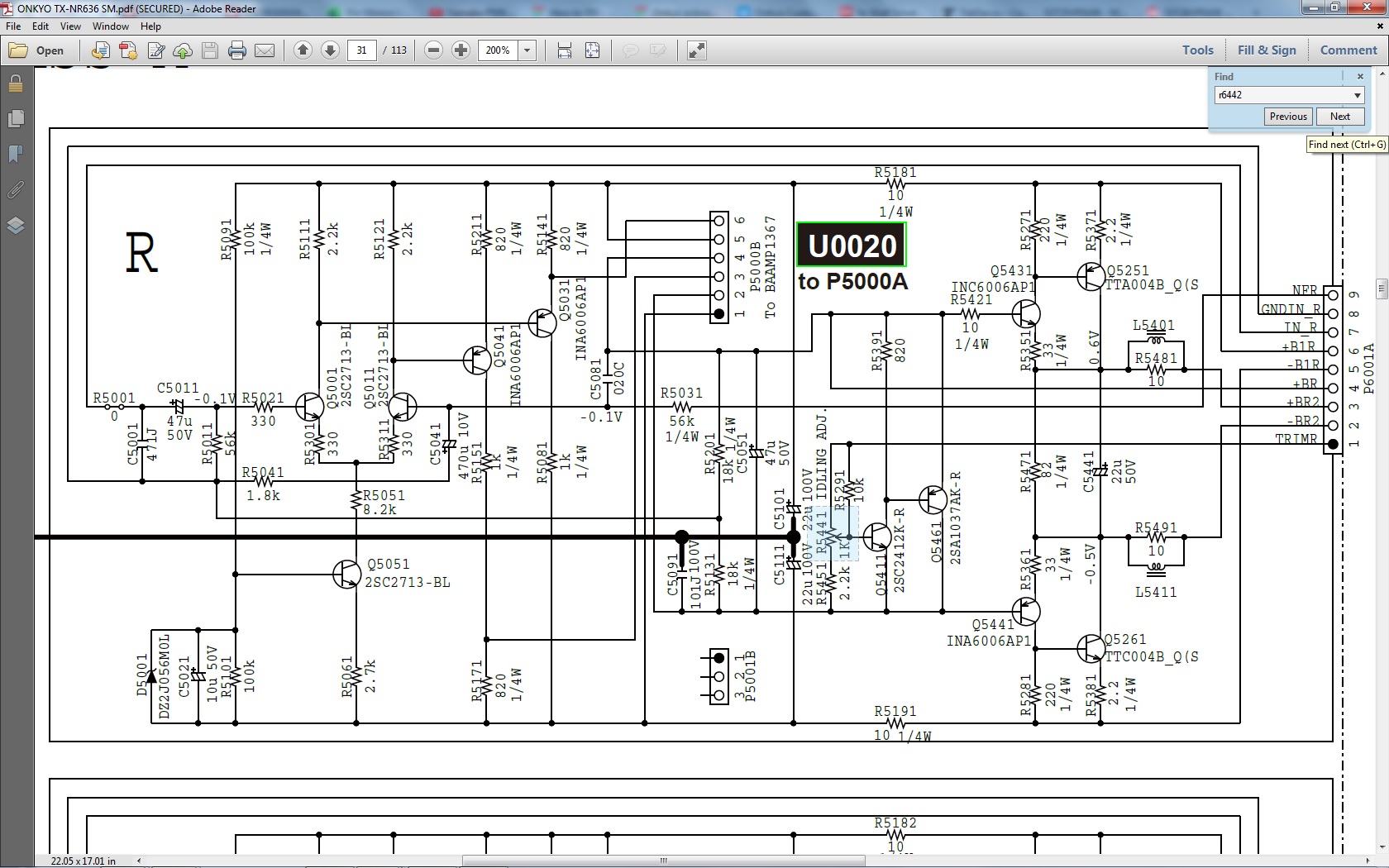Click the email envelope icon

pyautogui.click(x=265, y=50)
